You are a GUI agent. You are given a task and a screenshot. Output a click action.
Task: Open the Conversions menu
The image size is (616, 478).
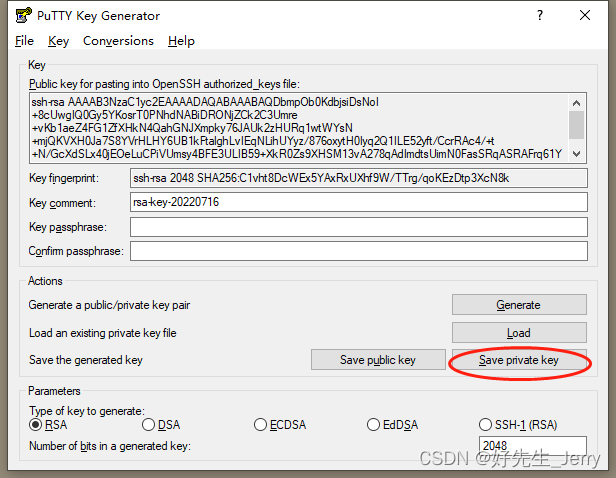[x=118, y=41]
